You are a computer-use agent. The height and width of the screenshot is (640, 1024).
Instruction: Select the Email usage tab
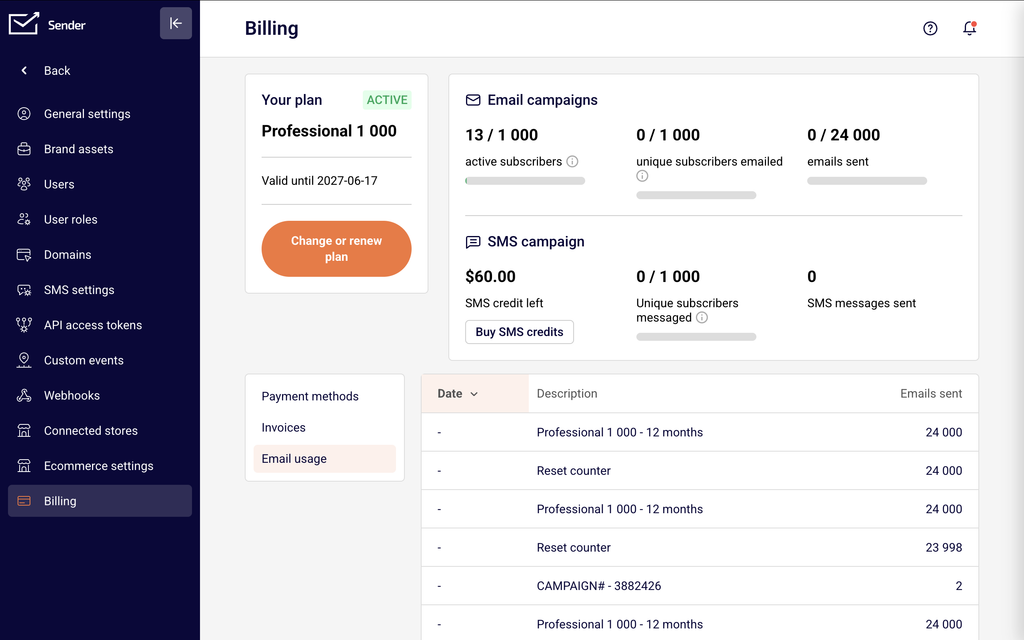point(325,458)
